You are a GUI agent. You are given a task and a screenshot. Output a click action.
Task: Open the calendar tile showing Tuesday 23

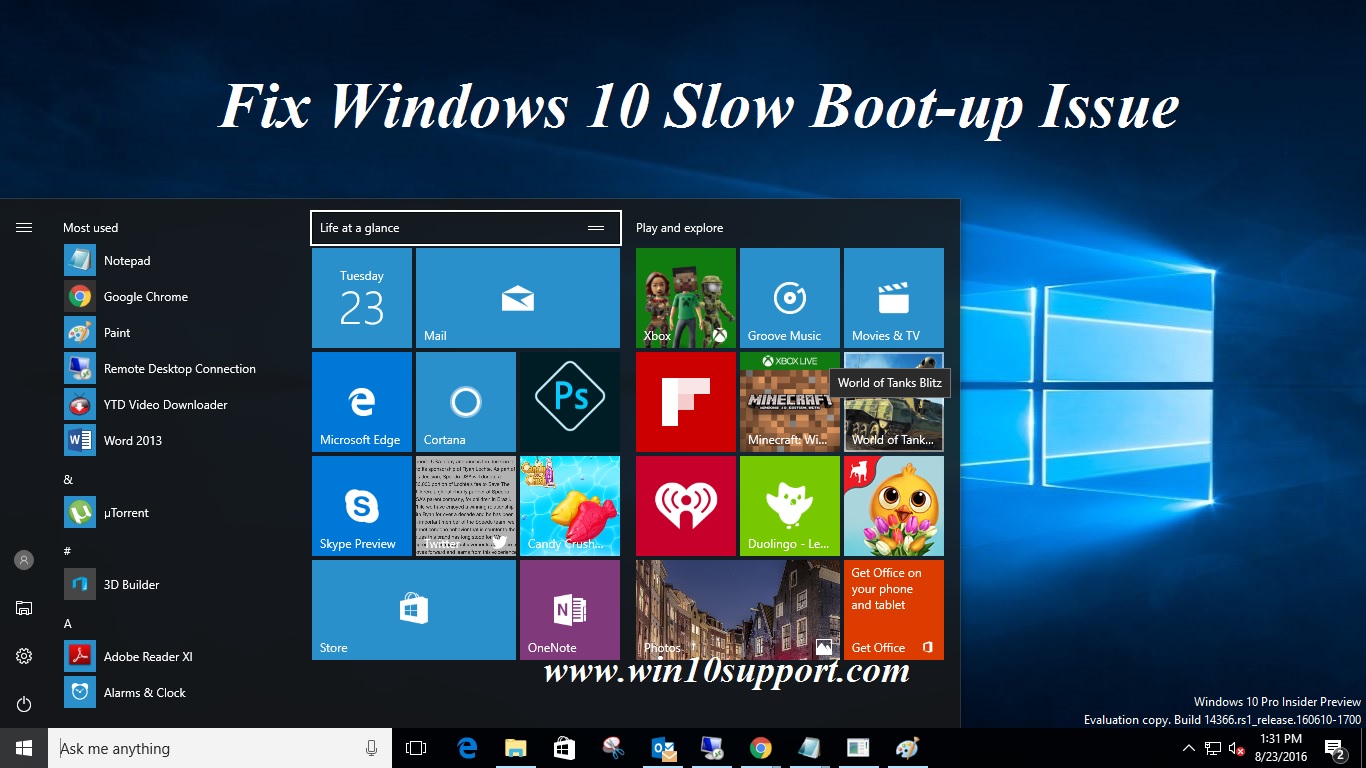(362, 298)
